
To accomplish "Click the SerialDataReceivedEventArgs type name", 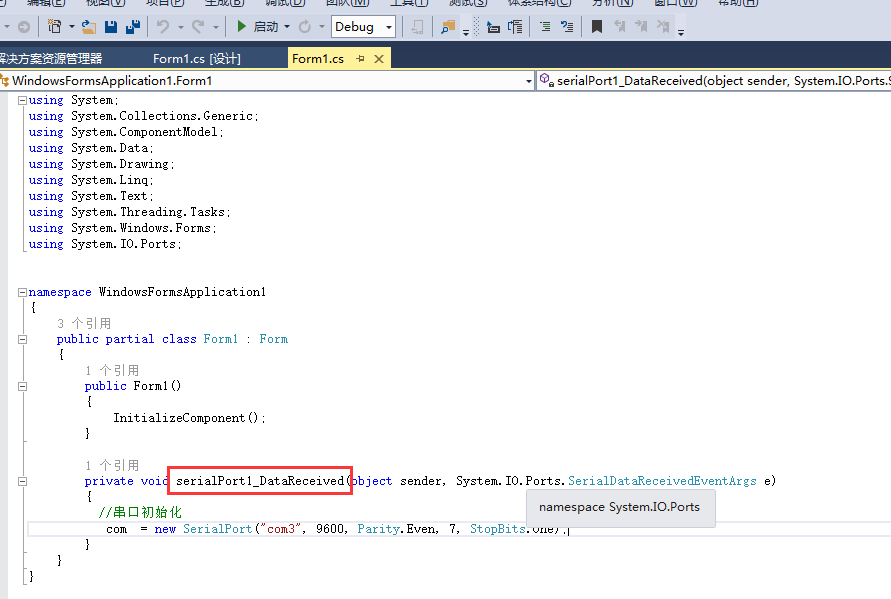I will 662,481.
